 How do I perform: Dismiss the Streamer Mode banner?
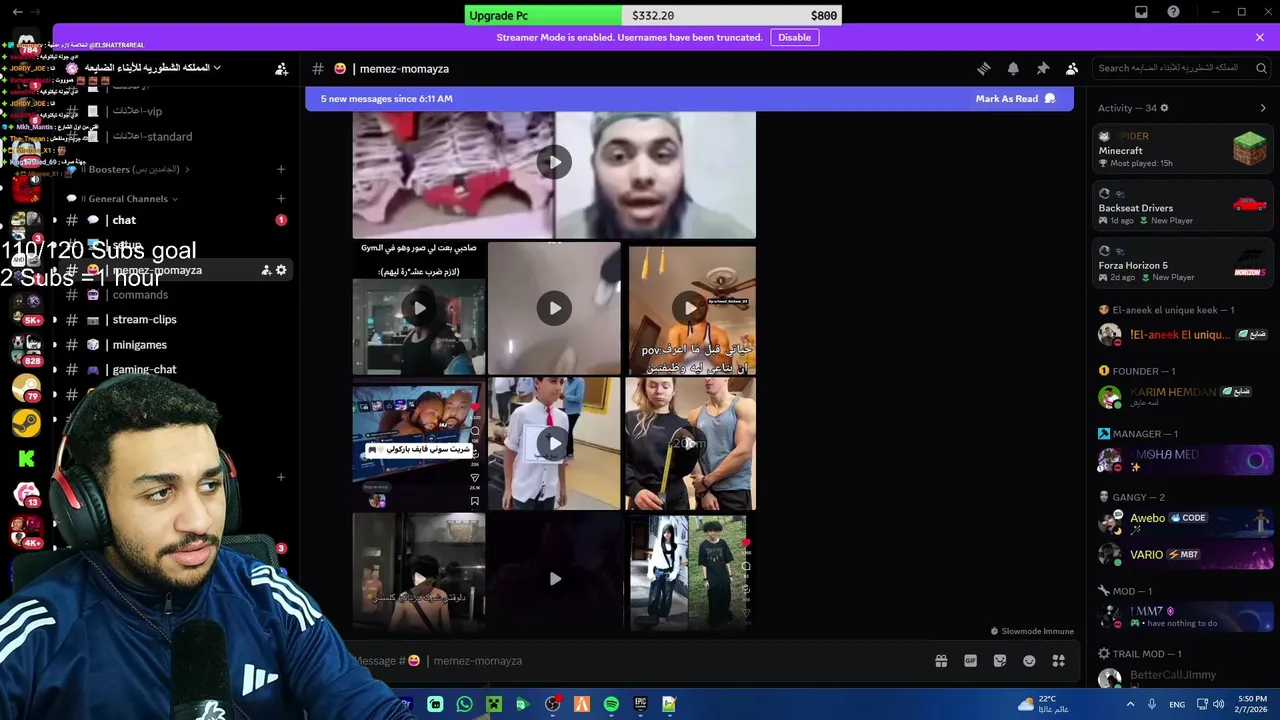click(x=1260, y=37)
